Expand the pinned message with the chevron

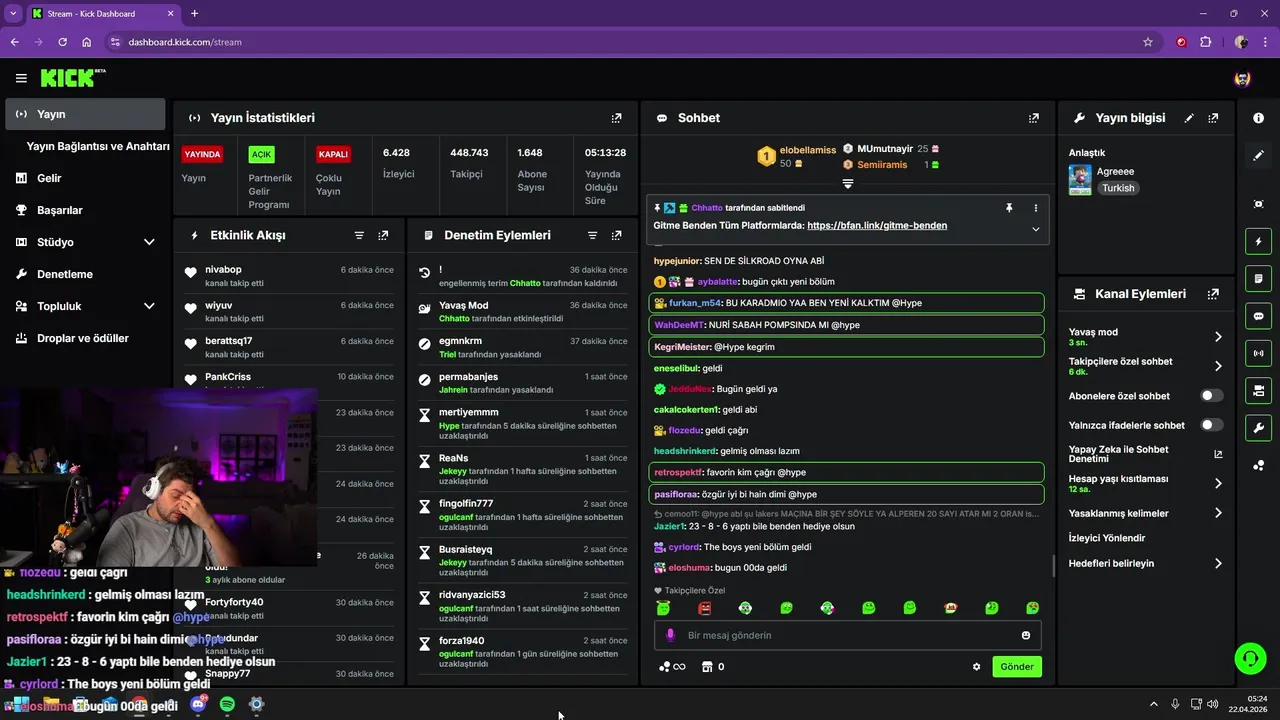pyautogui.click(x=1035, y=229)
